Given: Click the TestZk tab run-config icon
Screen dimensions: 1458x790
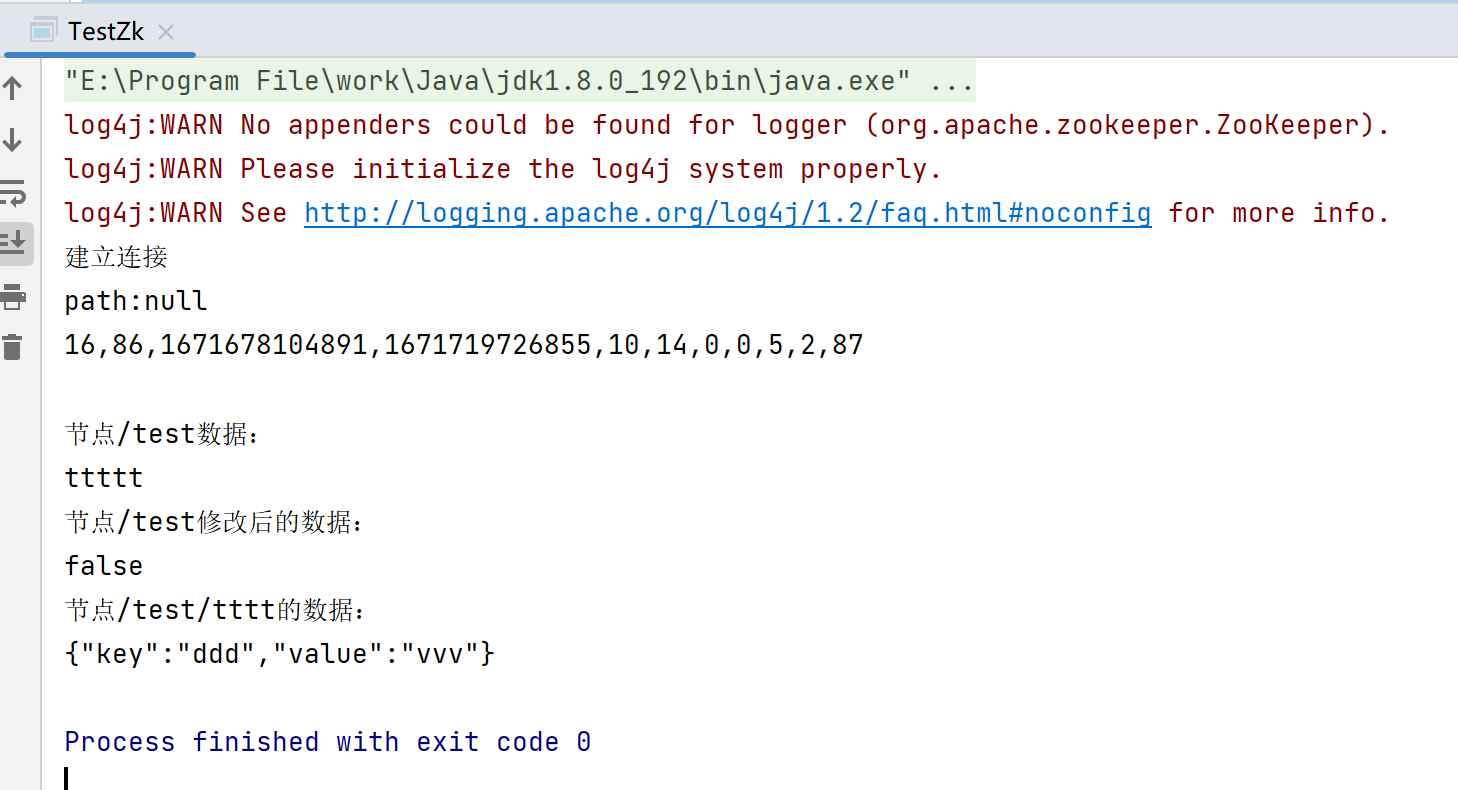Looking at the screenshot, I should 42,31.
